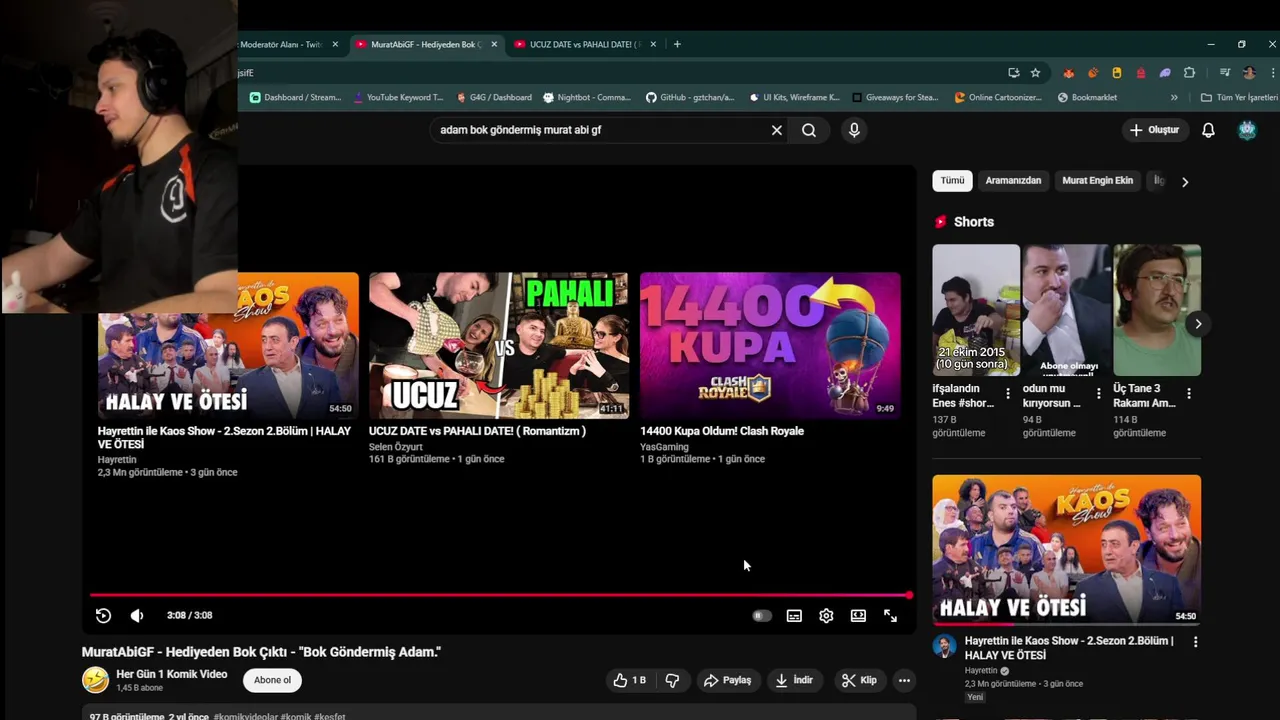Clear the search box with the X
Screen dimensions: 1280x720
776,130
